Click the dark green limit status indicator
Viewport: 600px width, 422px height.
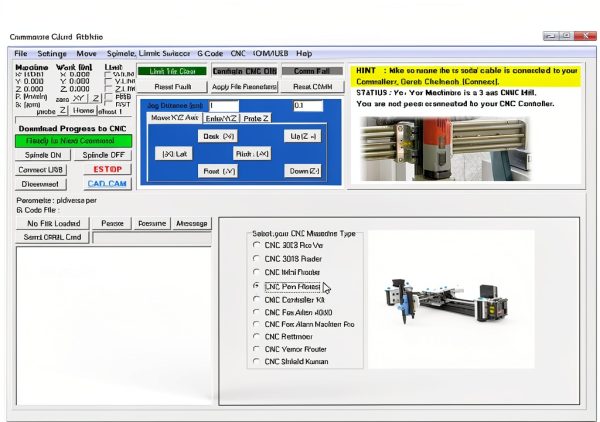click(172, 71)
